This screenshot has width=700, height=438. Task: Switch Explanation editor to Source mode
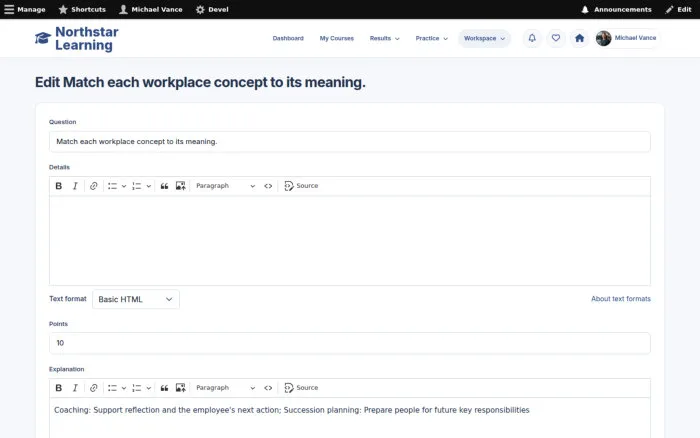pos(301,388)
